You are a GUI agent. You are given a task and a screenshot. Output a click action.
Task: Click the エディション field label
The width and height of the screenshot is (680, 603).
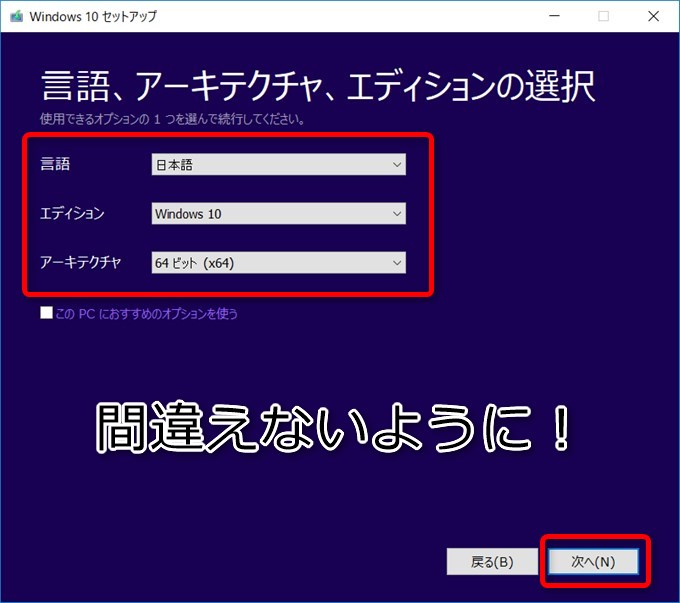pos(72,213)
